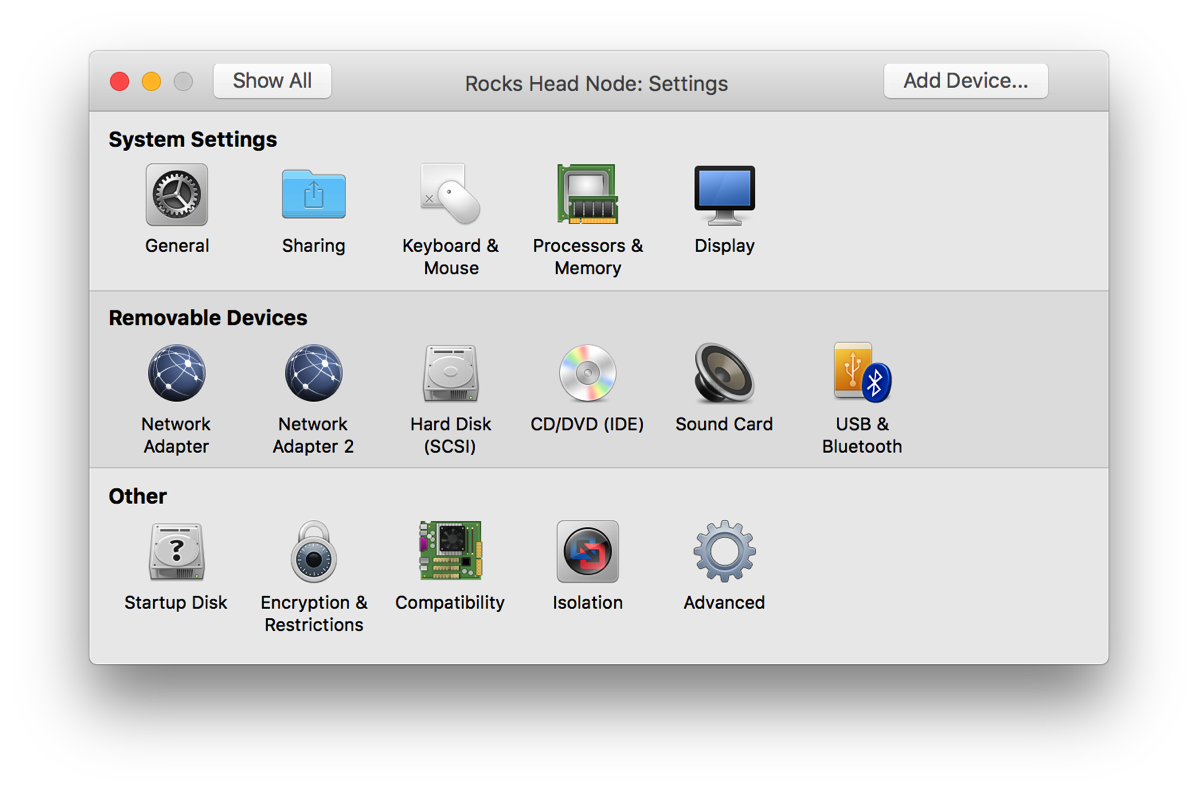Click the Removable Devices heading
The image size is (1198, 792).
208,318
